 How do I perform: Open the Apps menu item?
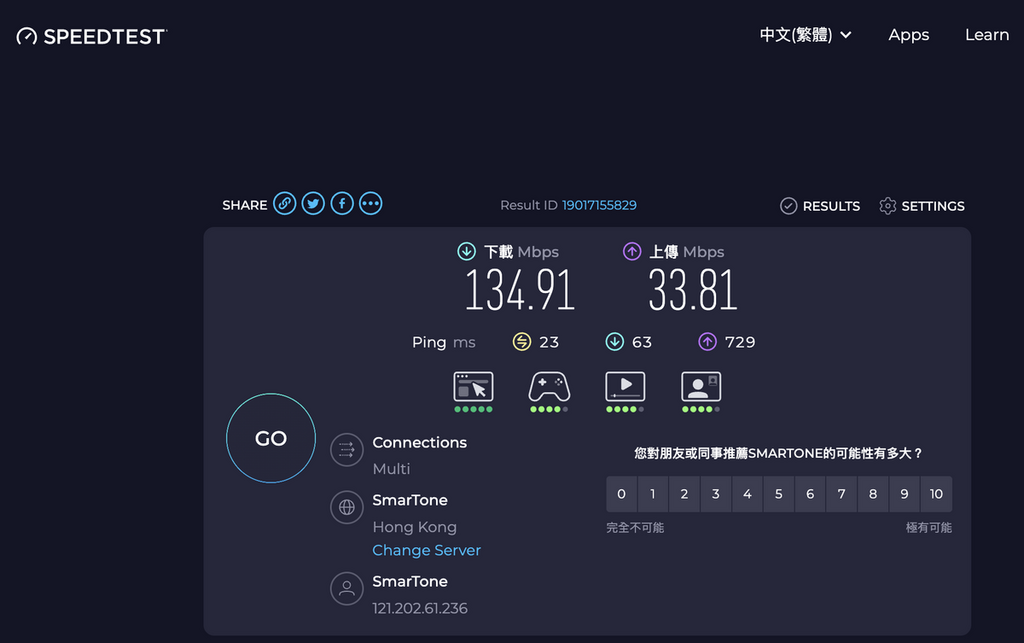(908, 34)
